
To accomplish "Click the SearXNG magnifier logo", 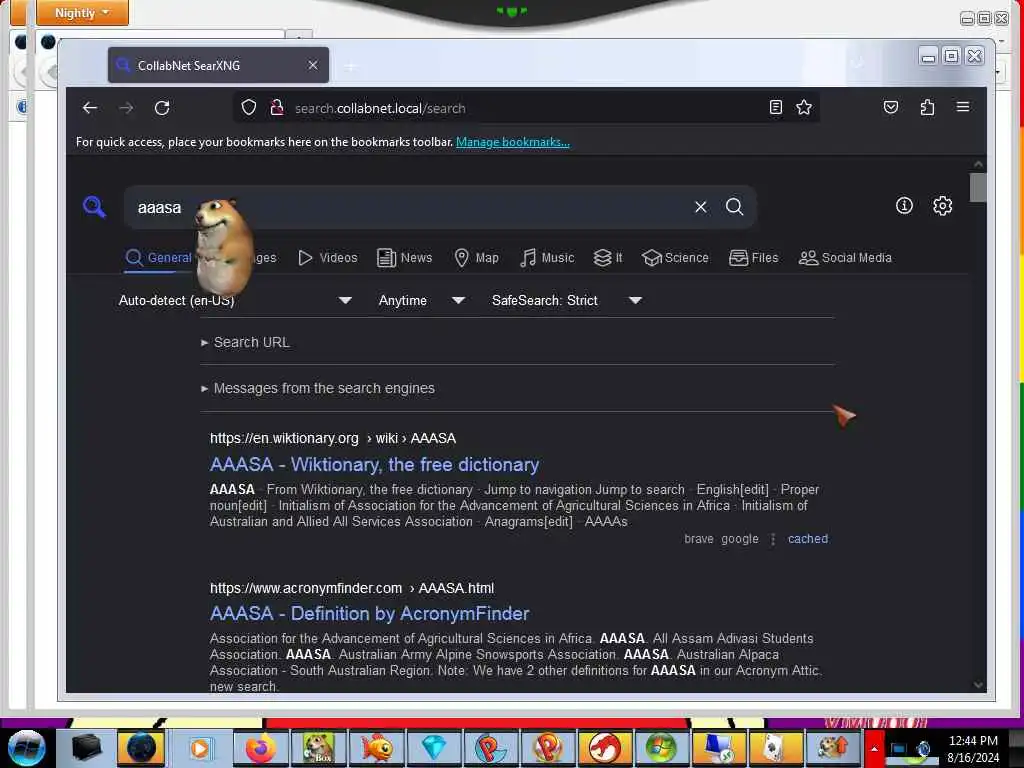I will [94, 206].
